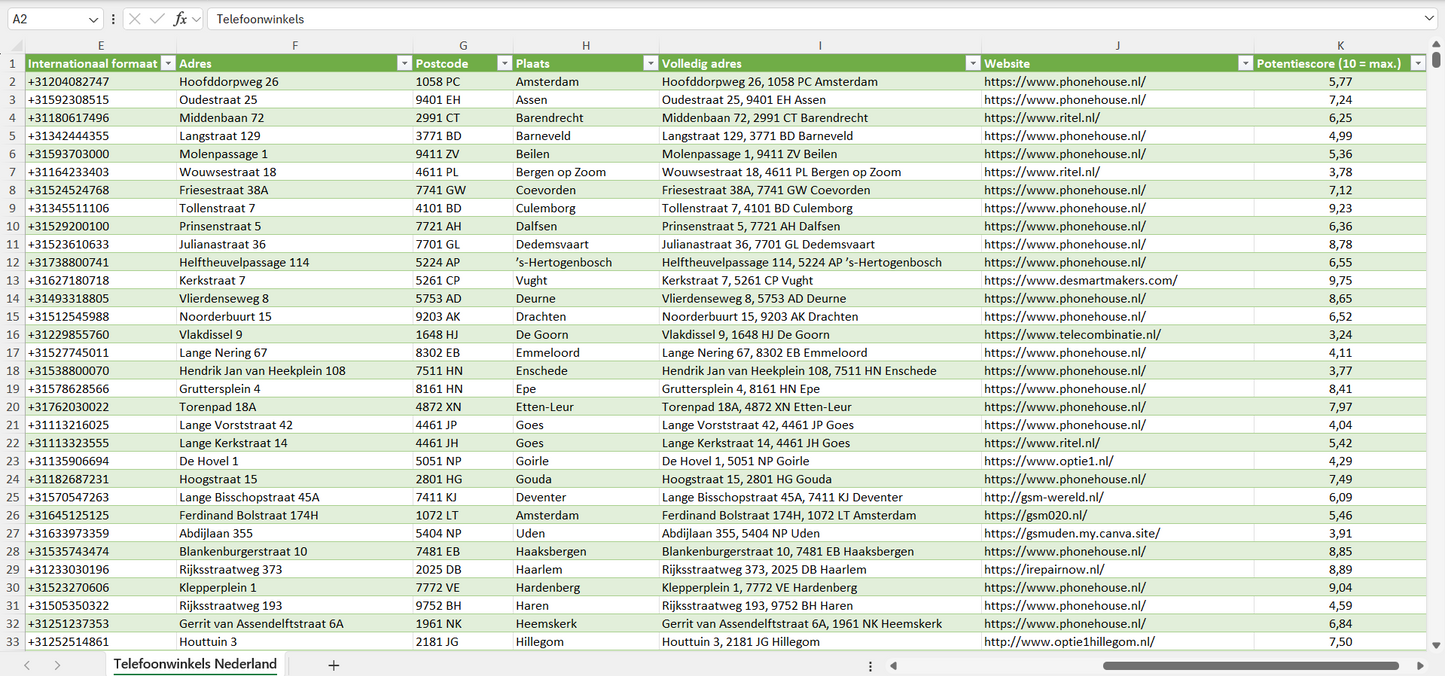This screenshot has height=676, width=1445.
Task: Select column J header
Action: coord(1117,45)
